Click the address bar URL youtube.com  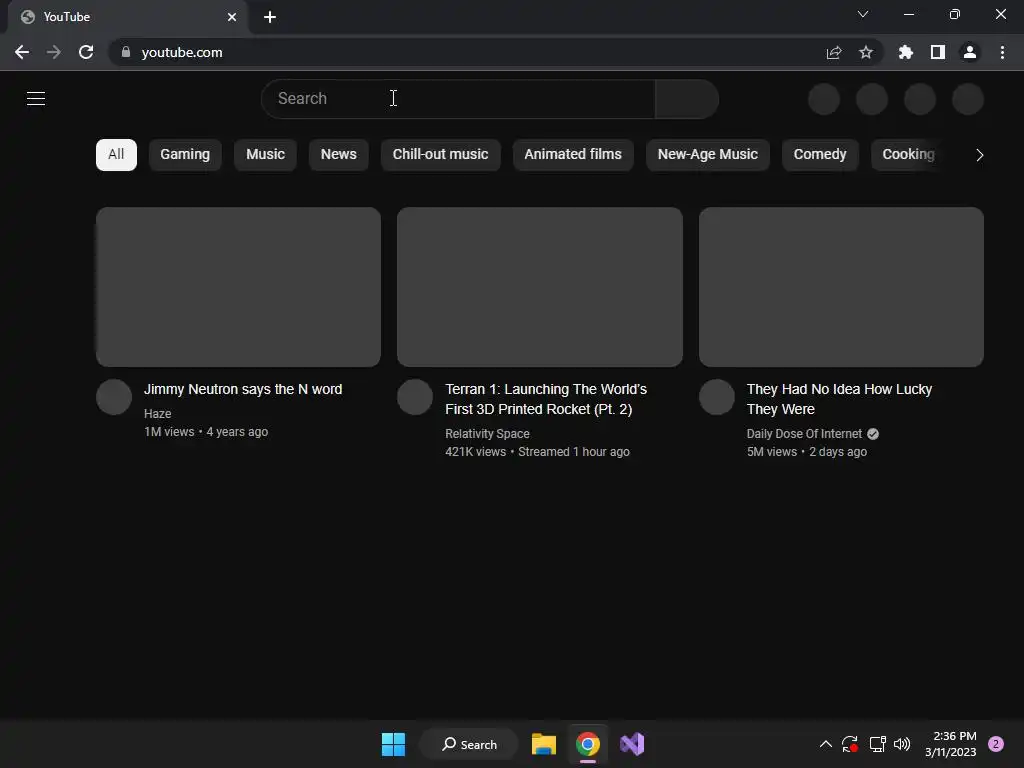coord(182,52)
